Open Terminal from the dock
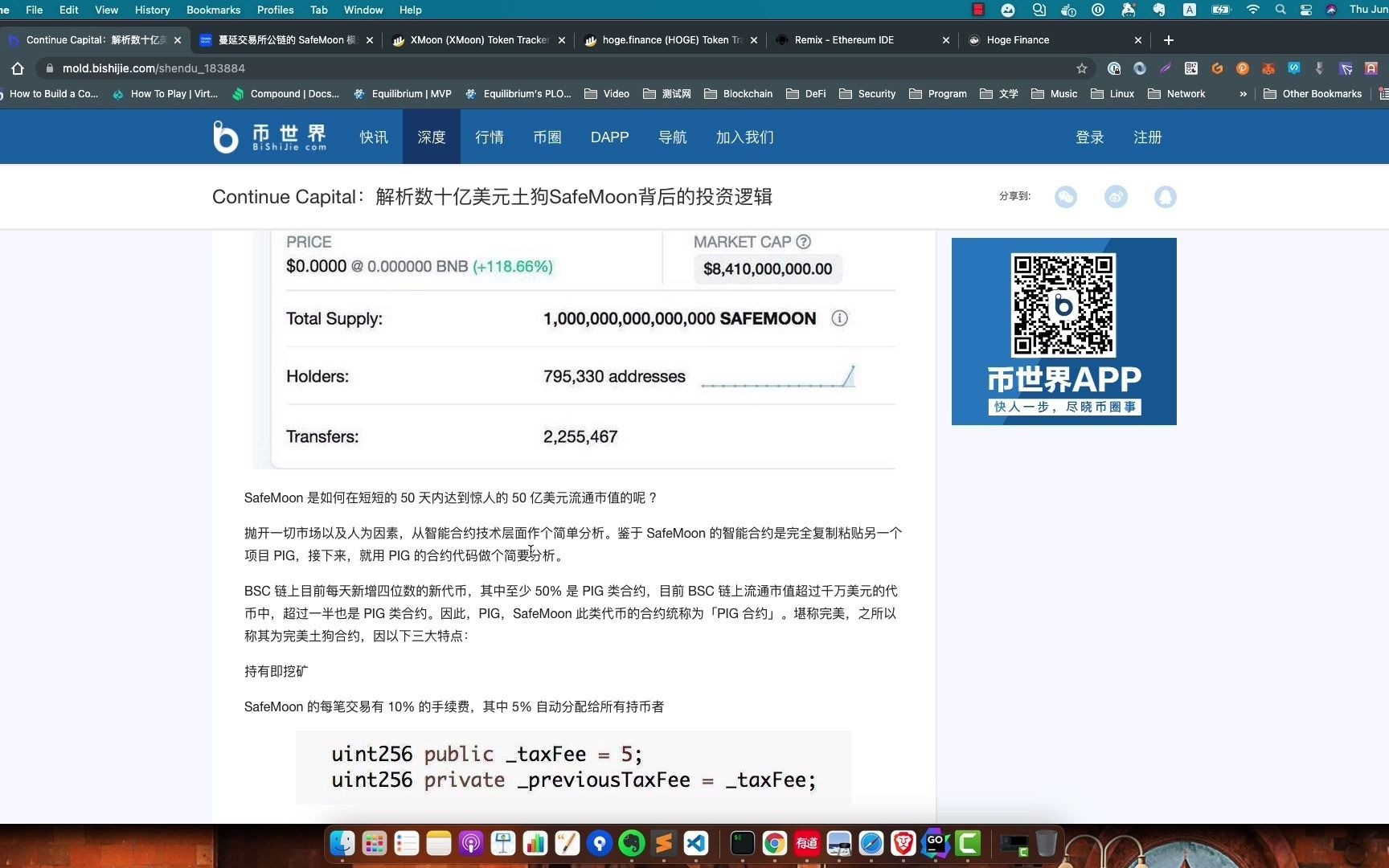Image resolution: width=1389 pixels, height=868 pixels. pos(743,843)
